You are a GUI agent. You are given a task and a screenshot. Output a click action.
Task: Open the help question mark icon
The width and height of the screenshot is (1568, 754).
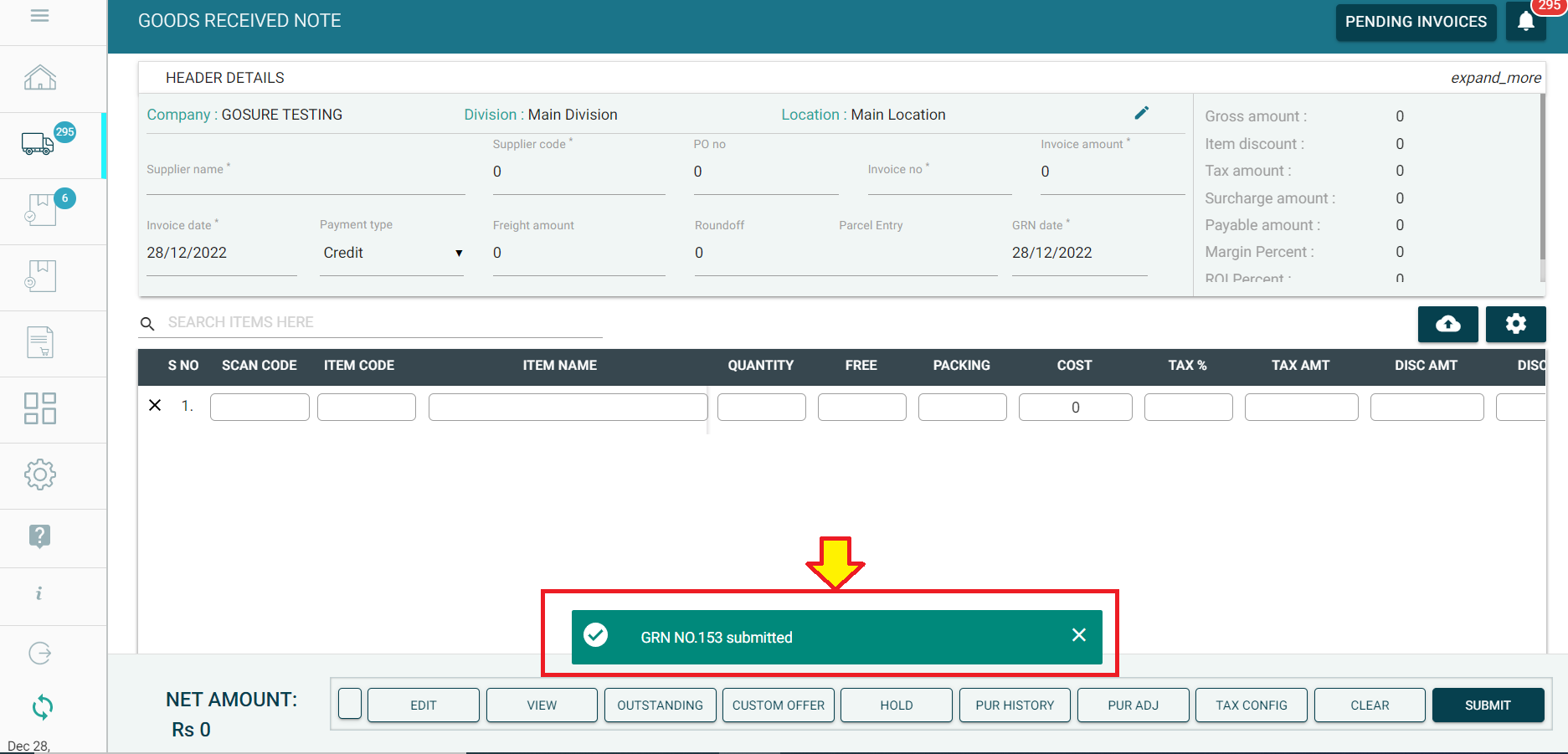pyautogui.click(x=39, y=536)
